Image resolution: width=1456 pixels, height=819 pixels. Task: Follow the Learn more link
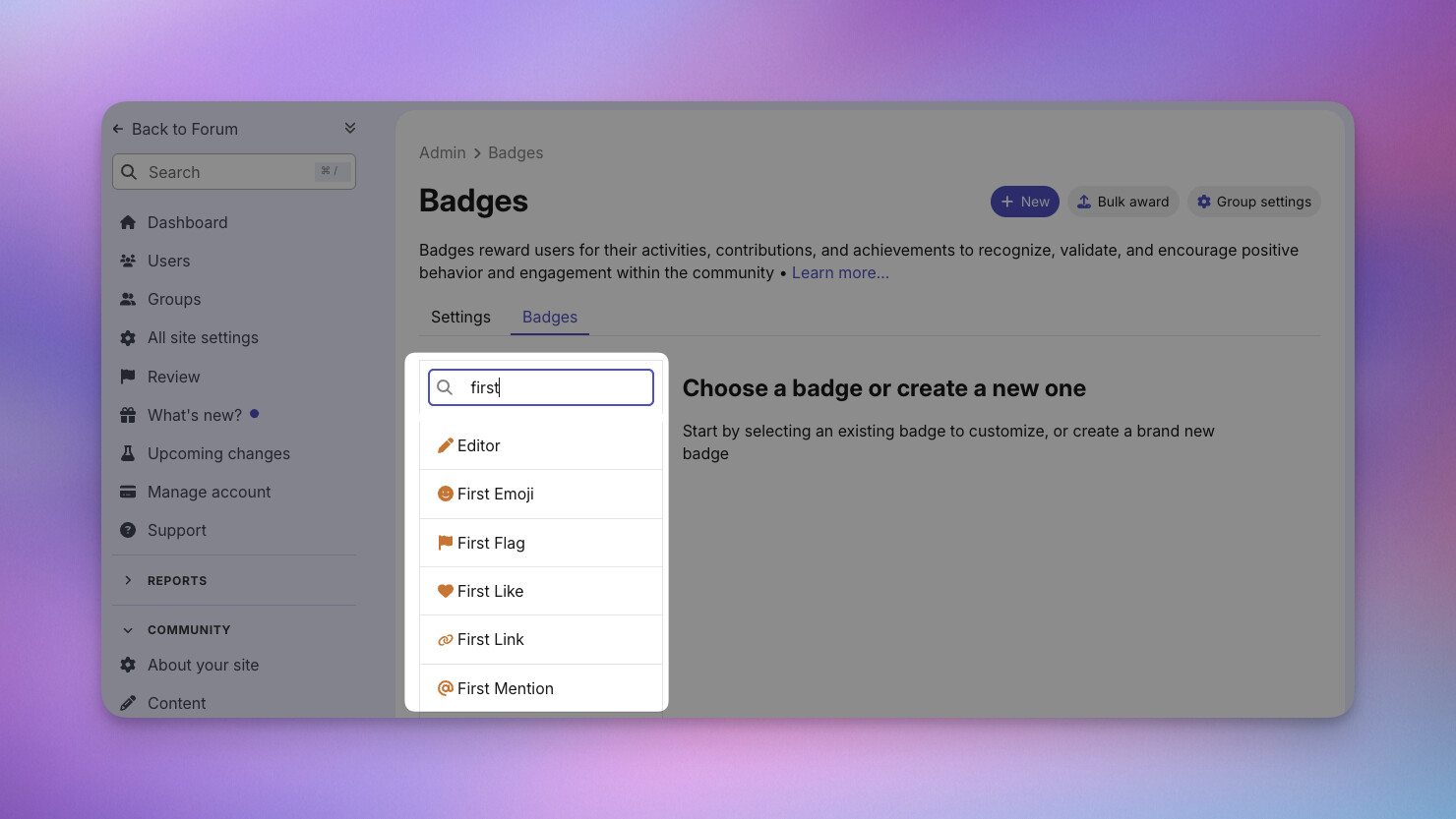[840, 272]
